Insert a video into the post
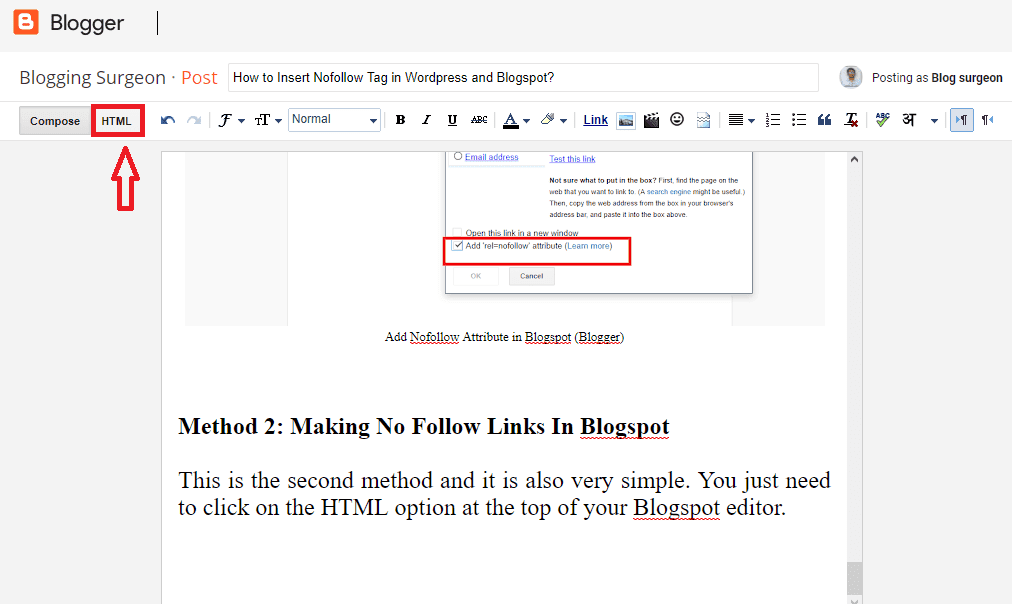The image size is (1012, 604). coord(651,120)
